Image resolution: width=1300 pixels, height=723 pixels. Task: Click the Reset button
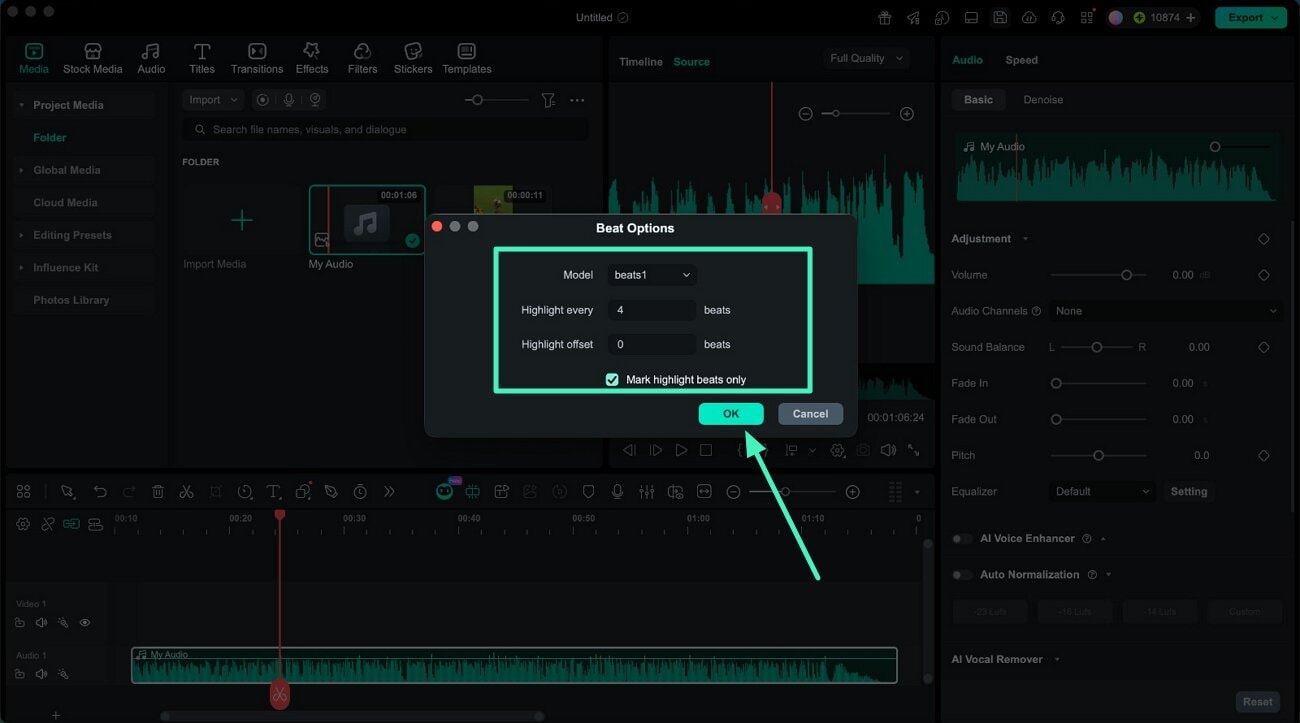tap(1257, 702)
